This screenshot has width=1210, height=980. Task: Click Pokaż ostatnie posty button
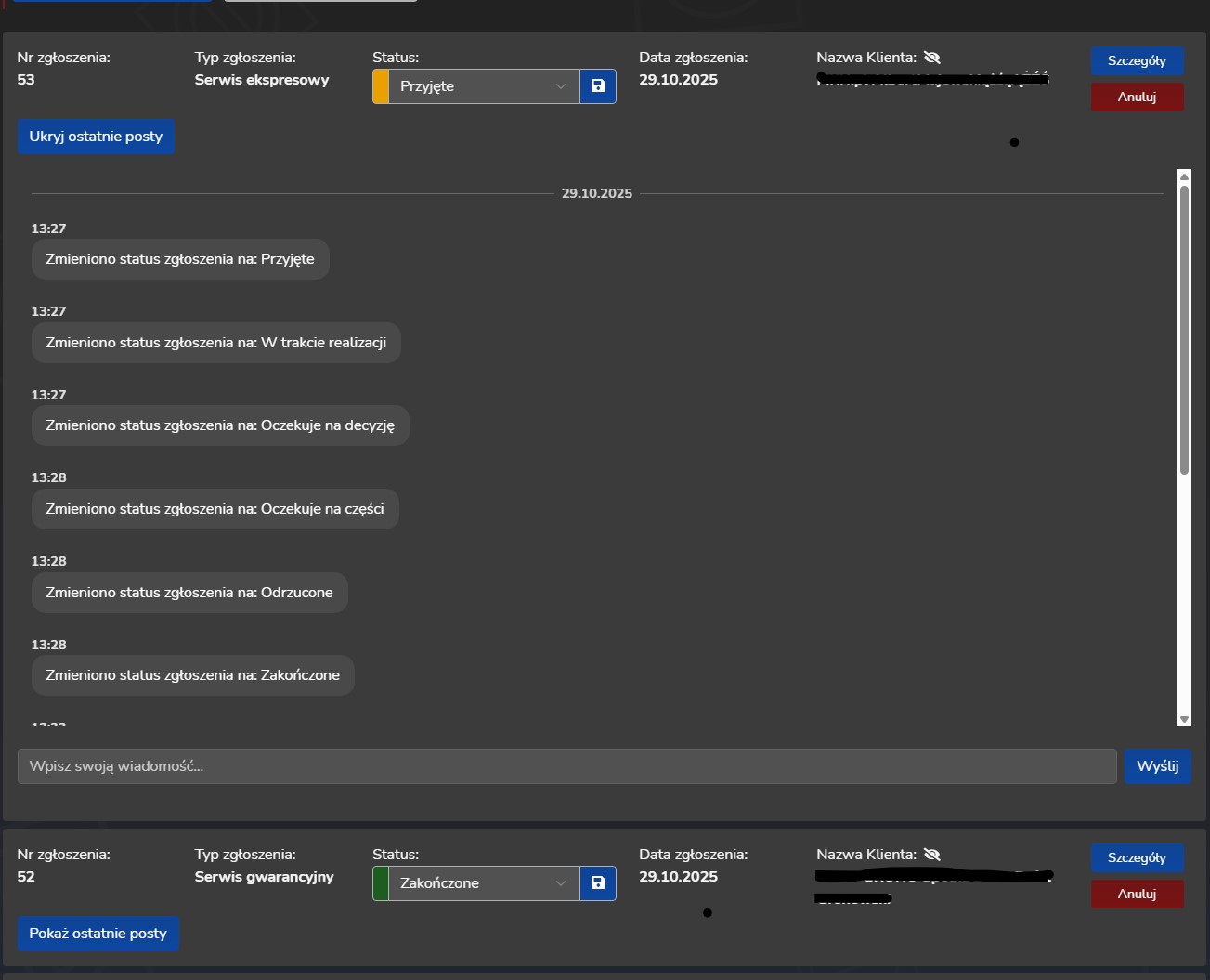point(98,934)
